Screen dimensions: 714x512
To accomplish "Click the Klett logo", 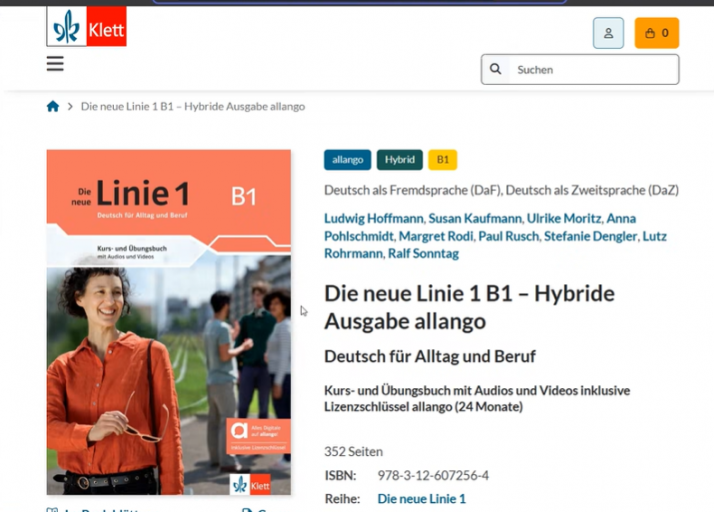I will (87, 26).
